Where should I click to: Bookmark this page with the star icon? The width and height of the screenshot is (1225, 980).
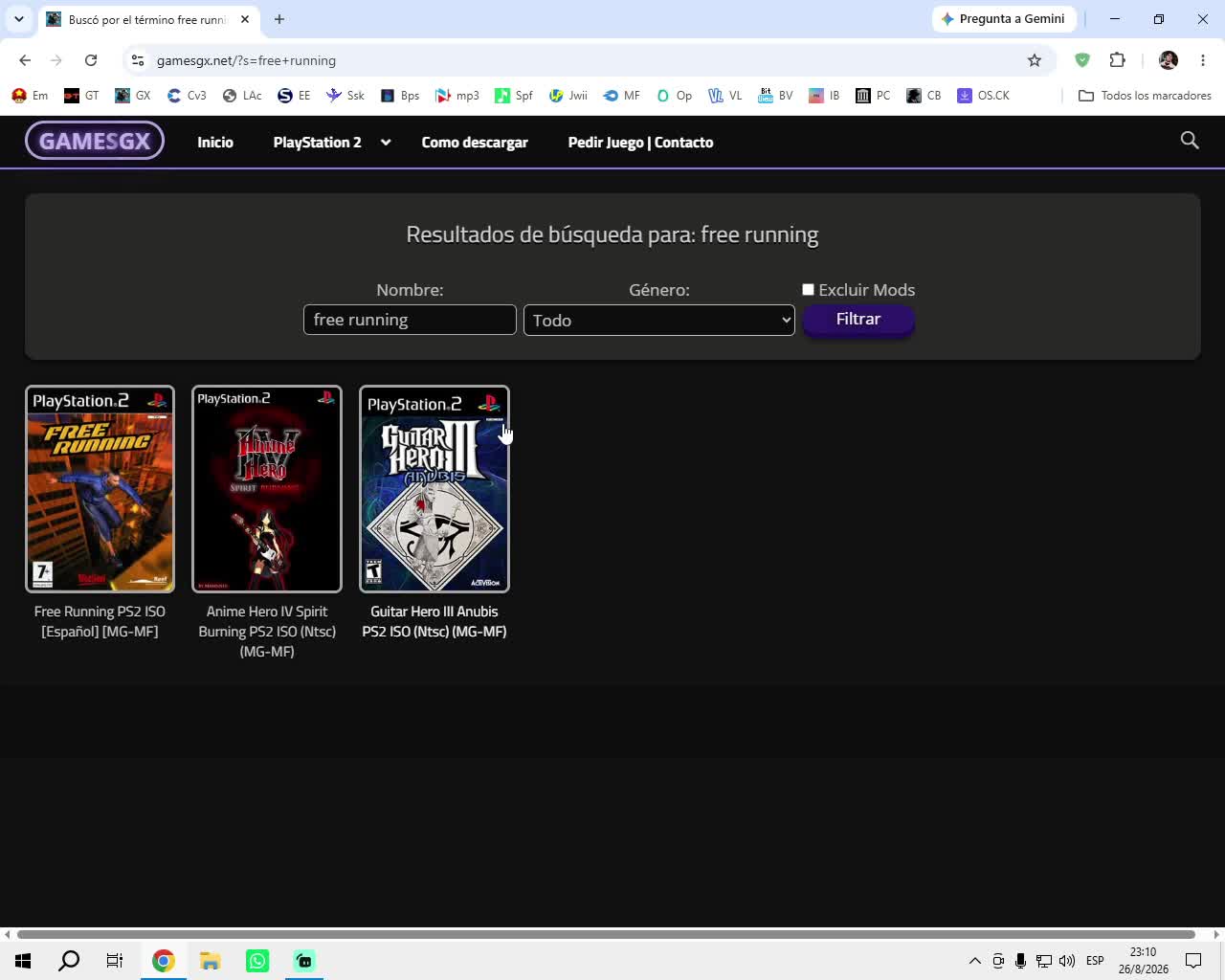[x=1035, y=60]
